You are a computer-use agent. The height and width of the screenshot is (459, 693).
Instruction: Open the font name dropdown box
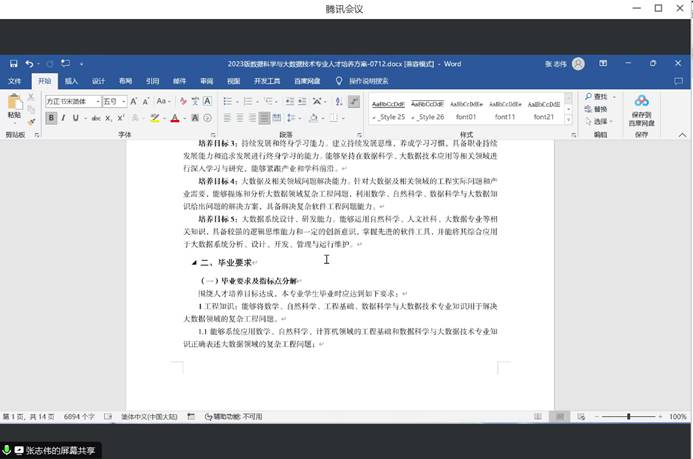click(x=96, y=101)
